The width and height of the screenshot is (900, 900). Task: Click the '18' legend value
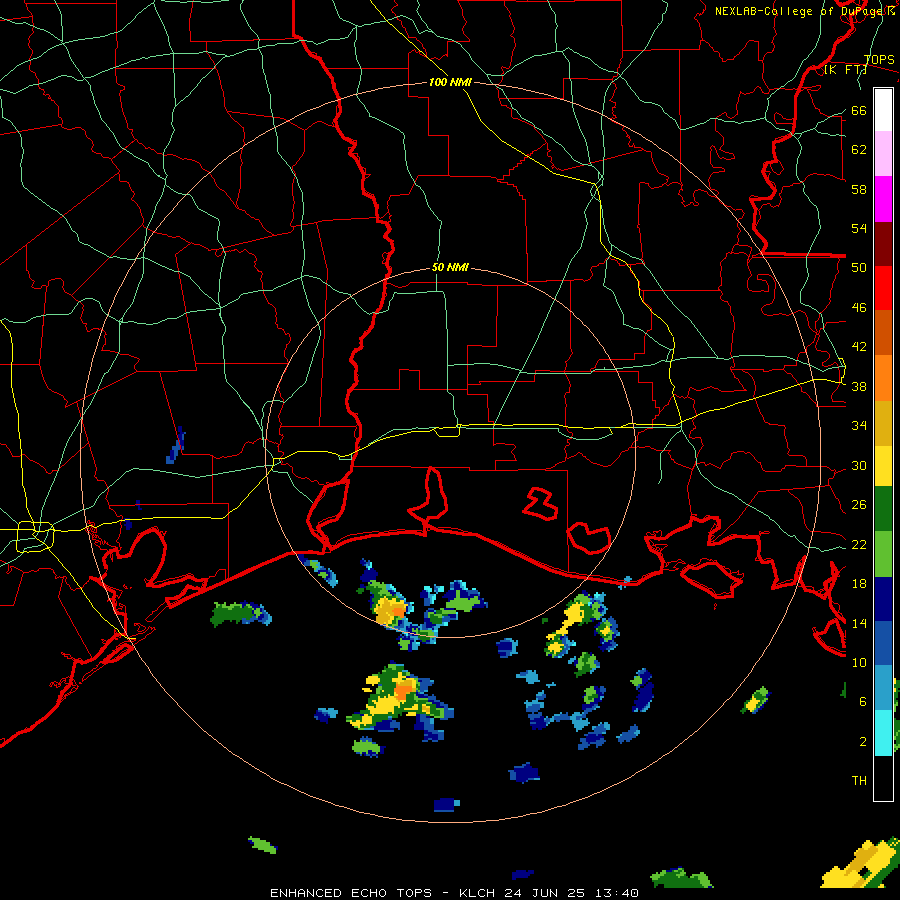(x=859, y=584)
